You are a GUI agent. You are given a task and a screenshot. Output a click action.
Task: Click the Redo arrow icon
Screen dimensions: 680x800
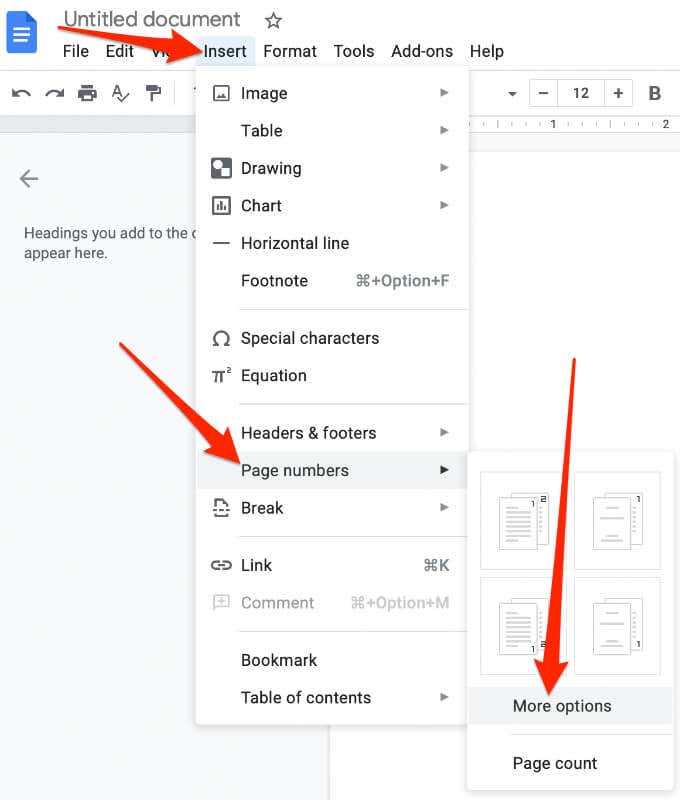pyautogui.click(x=55, y=93)
